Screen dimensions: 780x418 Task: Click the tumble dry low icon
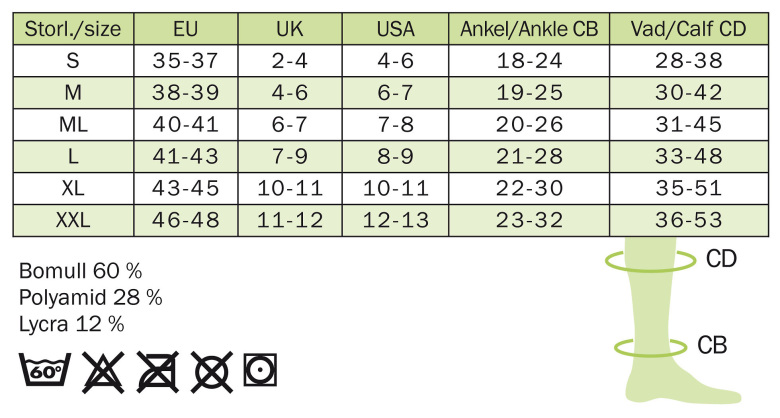coord(259,371)
